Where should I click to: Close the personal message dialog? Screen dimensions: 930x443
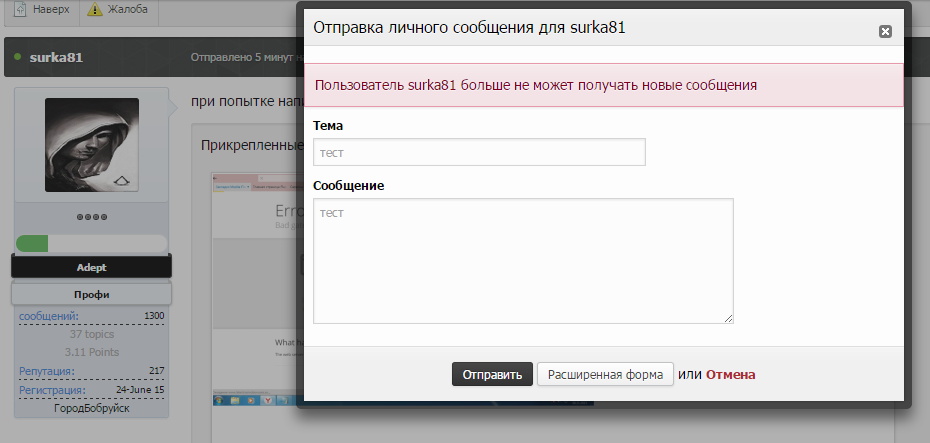tap(884, 31)
